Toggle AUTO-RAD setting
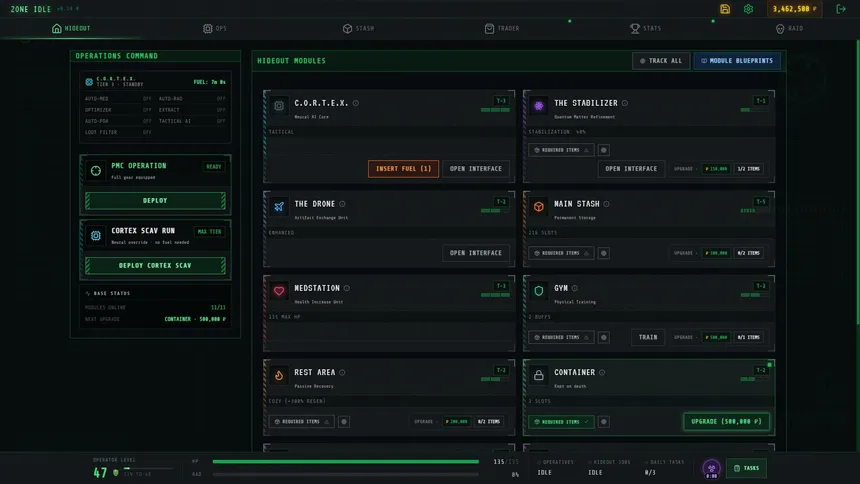Image resolution: width=860 pixels, height=484 pixels. pyautogui.click(x=192, y=99)
